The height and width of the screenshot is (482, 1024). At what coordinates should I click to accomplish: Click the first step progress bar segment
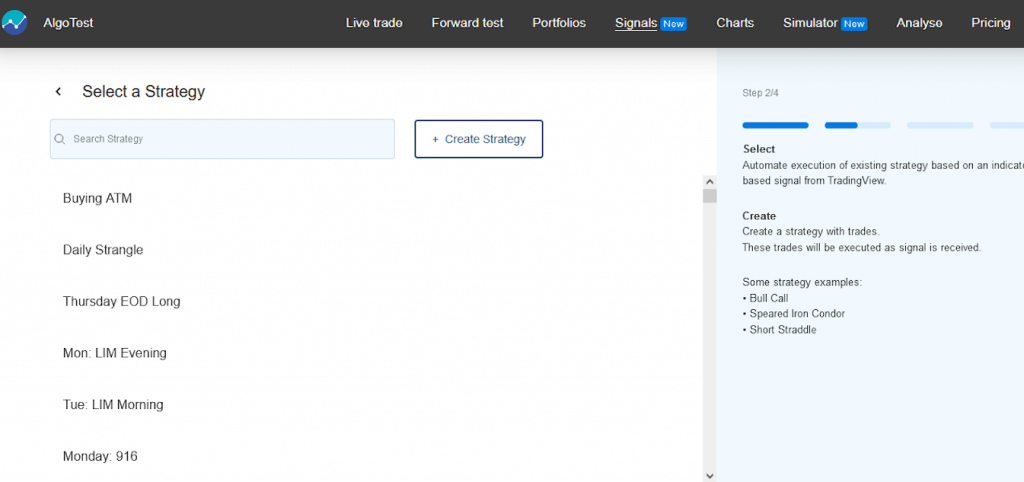[775, 125]
